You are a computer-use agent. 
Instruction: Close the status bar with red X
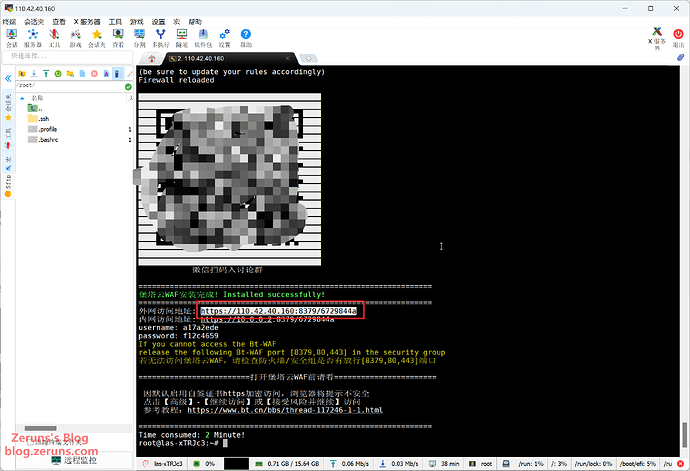coord(680,464)
